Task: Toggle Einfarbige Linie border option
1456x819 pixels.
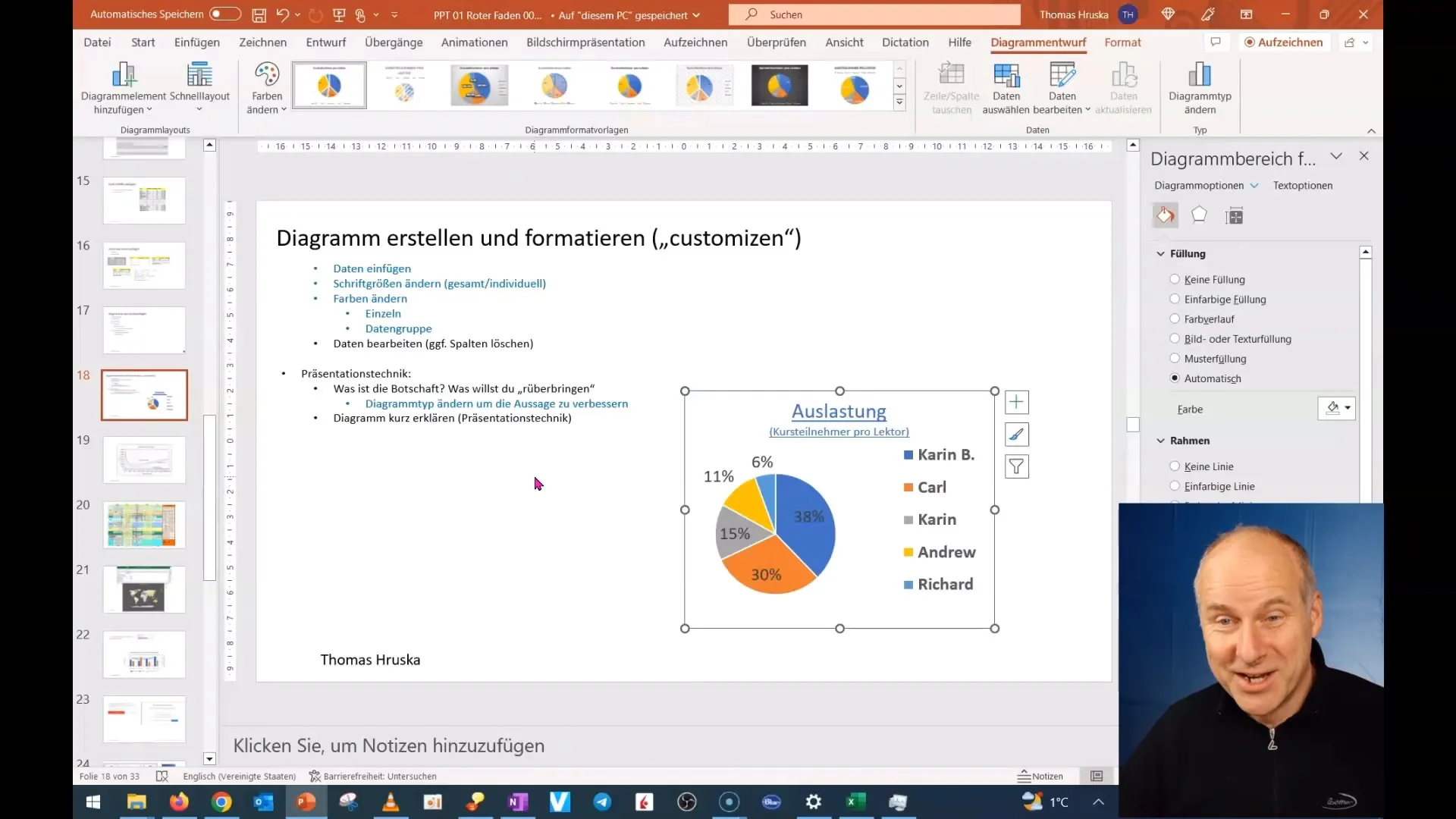Action: [x=1176, y=486]
